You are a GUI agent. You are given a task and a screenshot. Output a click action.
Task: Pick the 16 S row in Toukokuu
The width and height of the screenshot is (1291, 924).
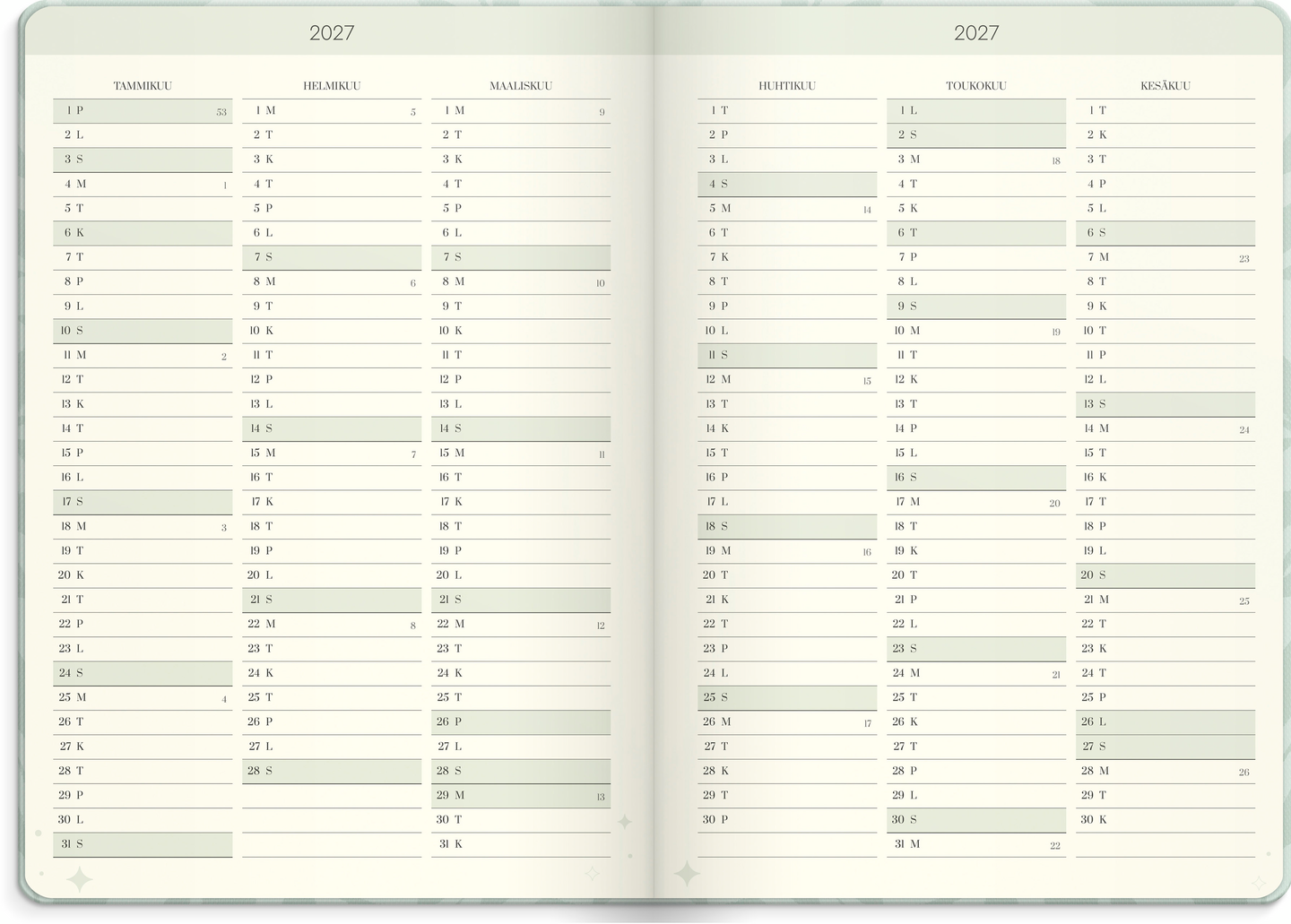[x=976, y=478]
